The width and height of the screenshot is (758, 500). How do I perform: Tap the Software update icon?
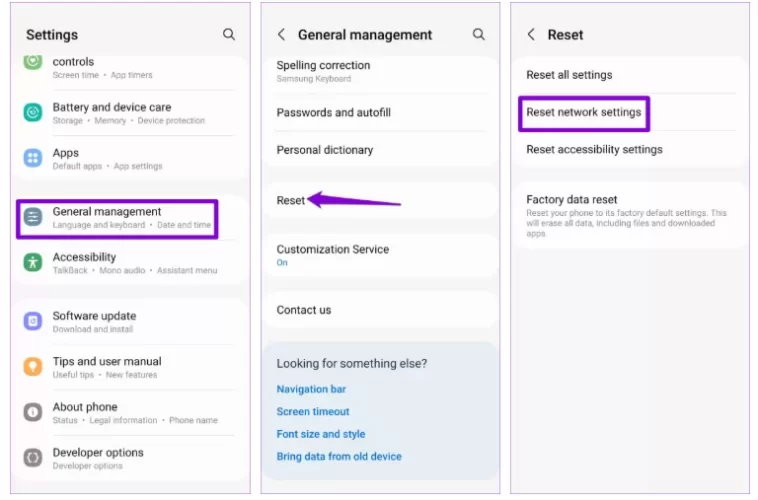click(x=33, y=321)
